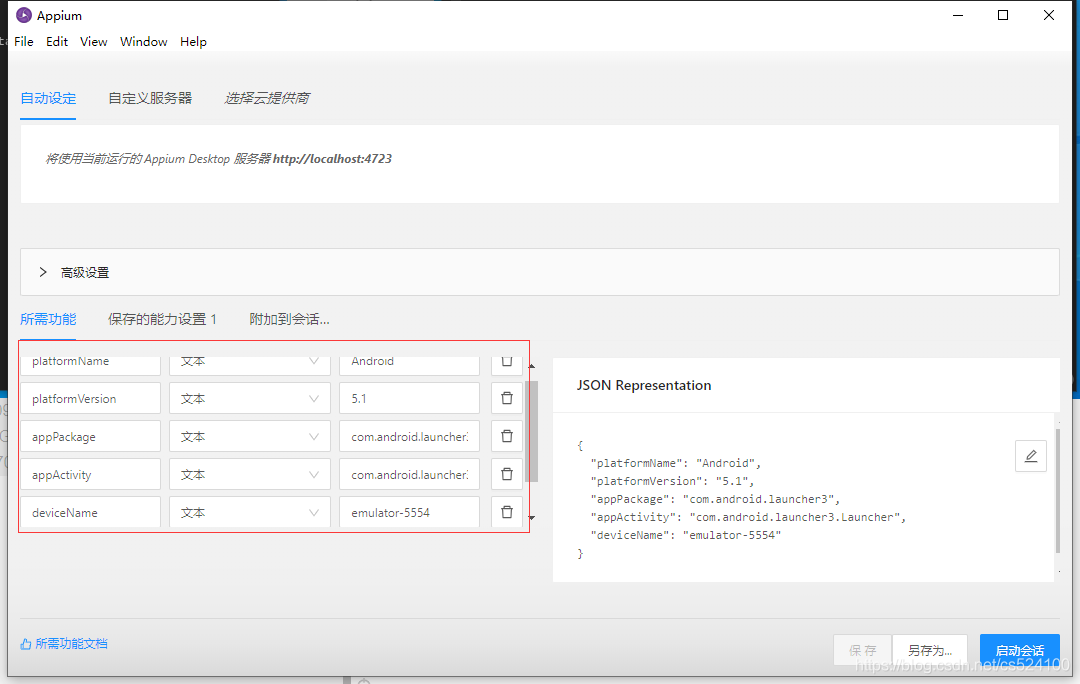
Task: Select the 附加到会话... tab
Action: (x=289, y=319)
